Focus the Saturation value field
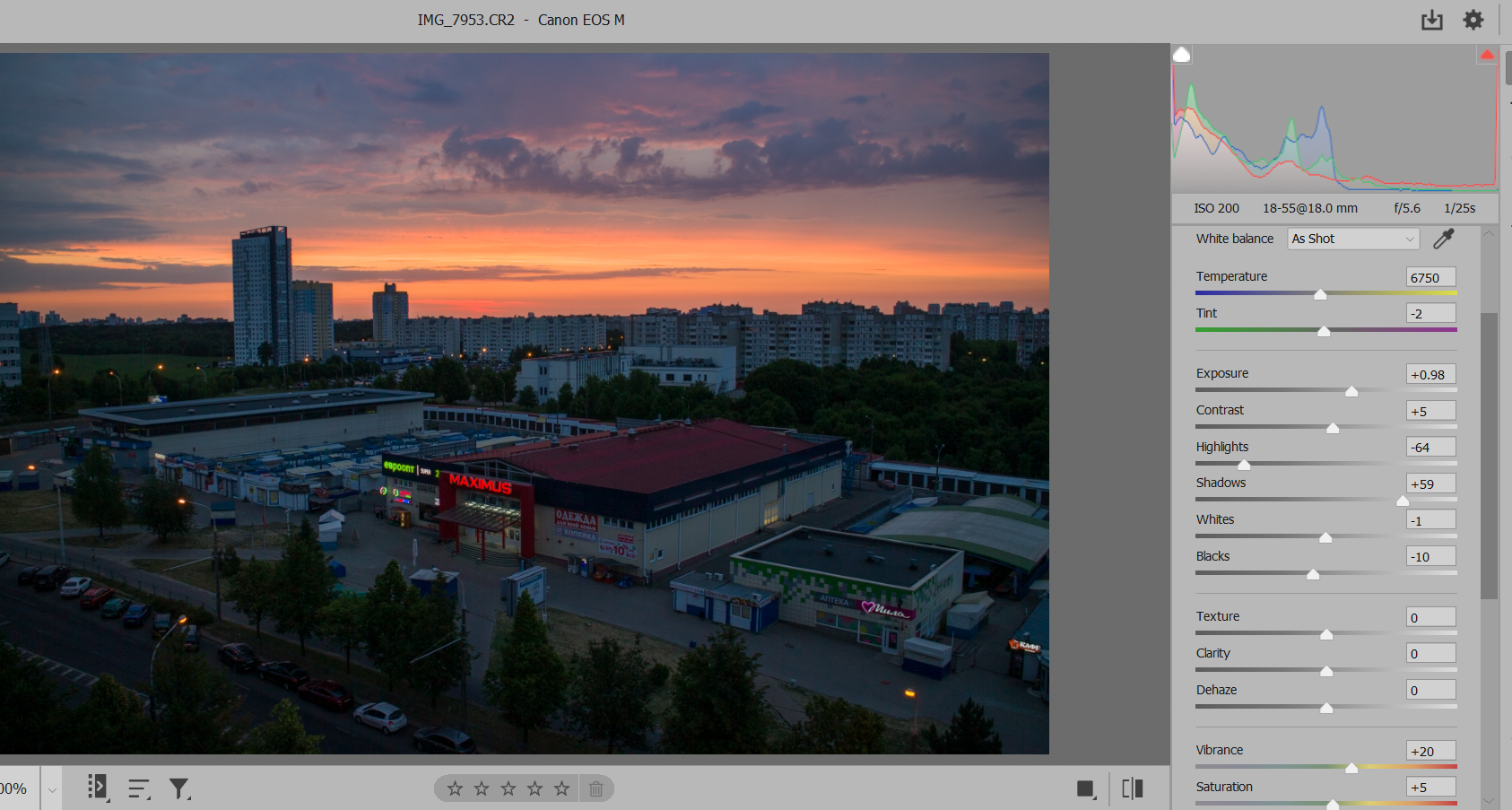 click(1431, 787)
